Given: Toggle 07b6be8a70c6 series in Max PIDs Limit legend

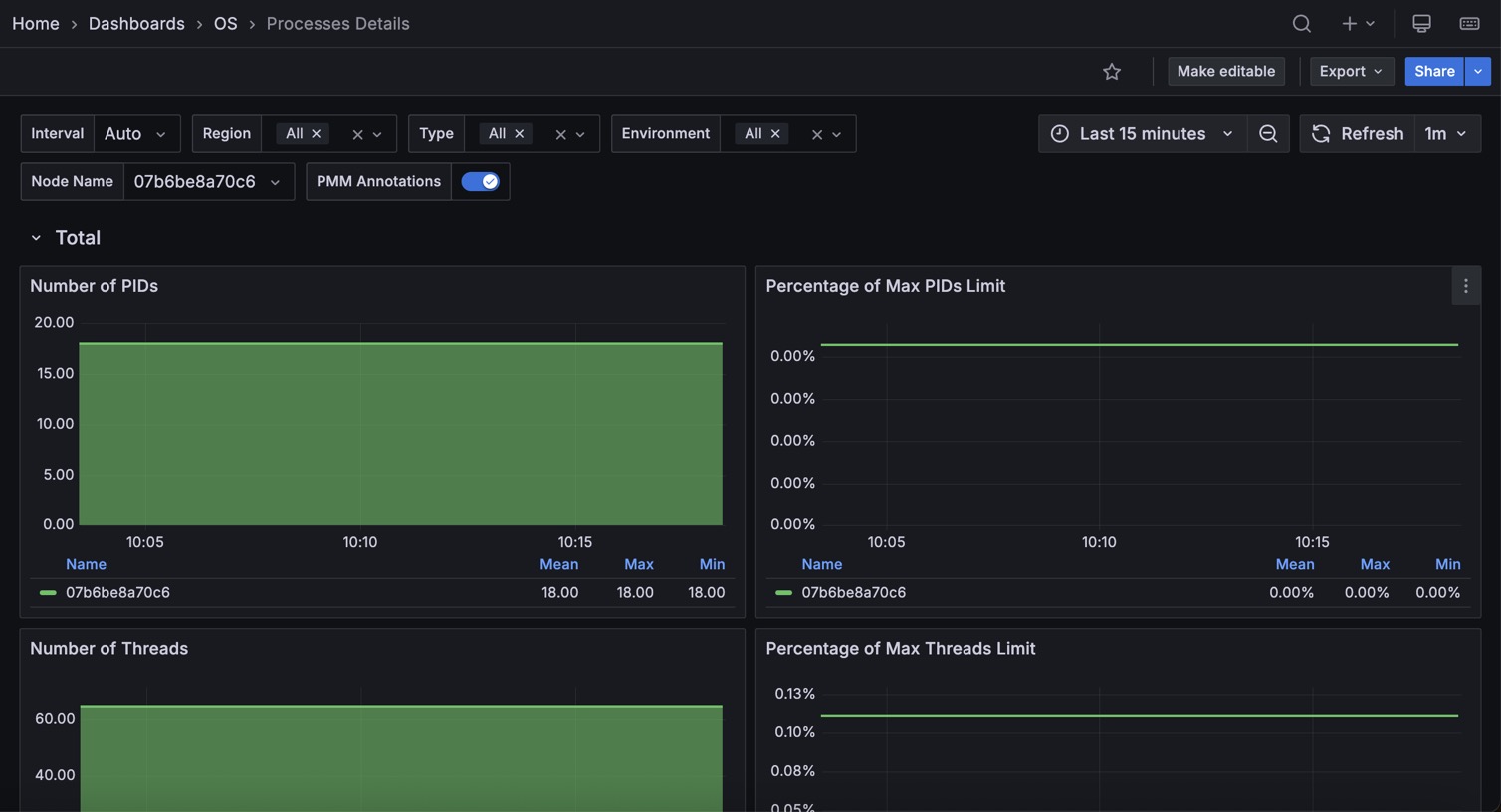Looking at the screenshot, I should pyautogui.click(x=853, y=592).
